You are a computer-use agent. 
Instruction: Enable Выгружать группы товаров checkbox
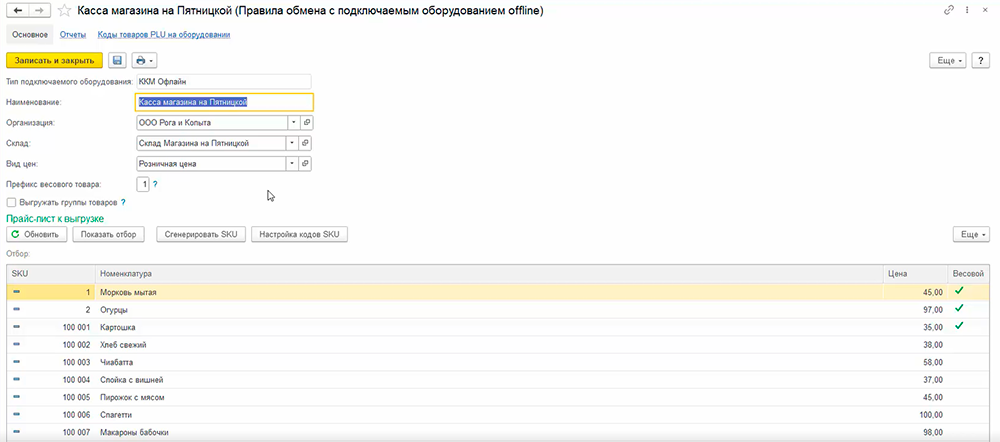11,202
